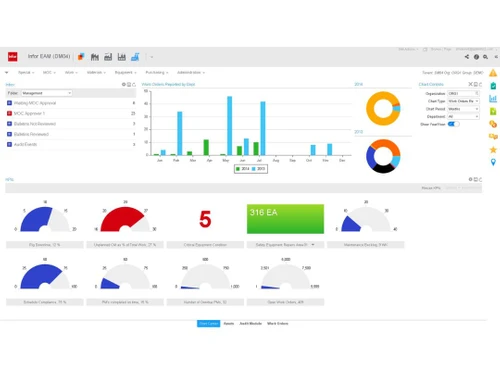Click the Organization input field
This screenshot has width=500, height=375.
coord(463,93)
